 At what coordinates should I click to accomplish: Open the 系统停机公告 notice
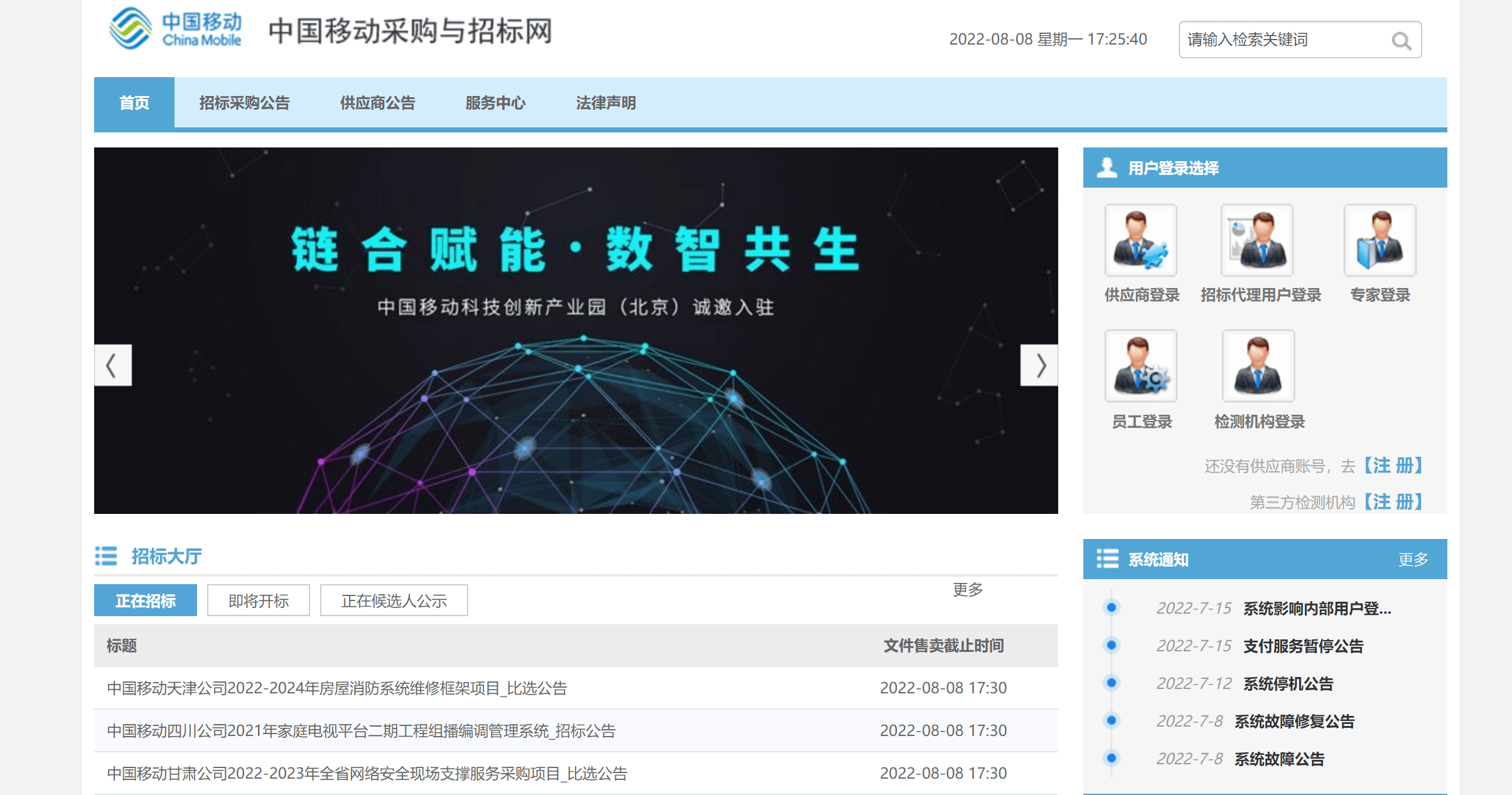tap(1288, 683)
